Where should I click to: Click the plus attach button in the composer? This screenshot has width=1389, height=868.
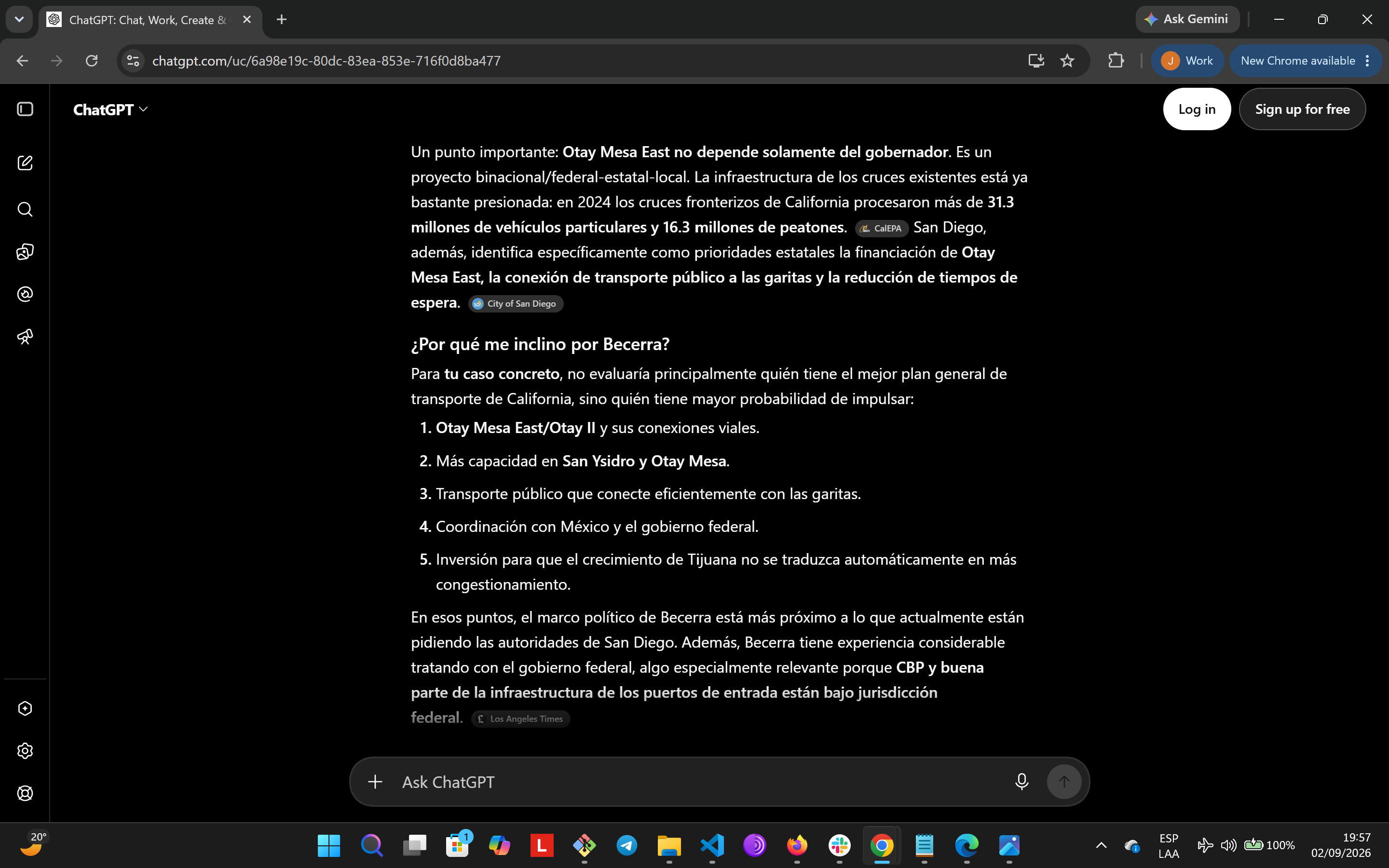click(x=375, y=782)
